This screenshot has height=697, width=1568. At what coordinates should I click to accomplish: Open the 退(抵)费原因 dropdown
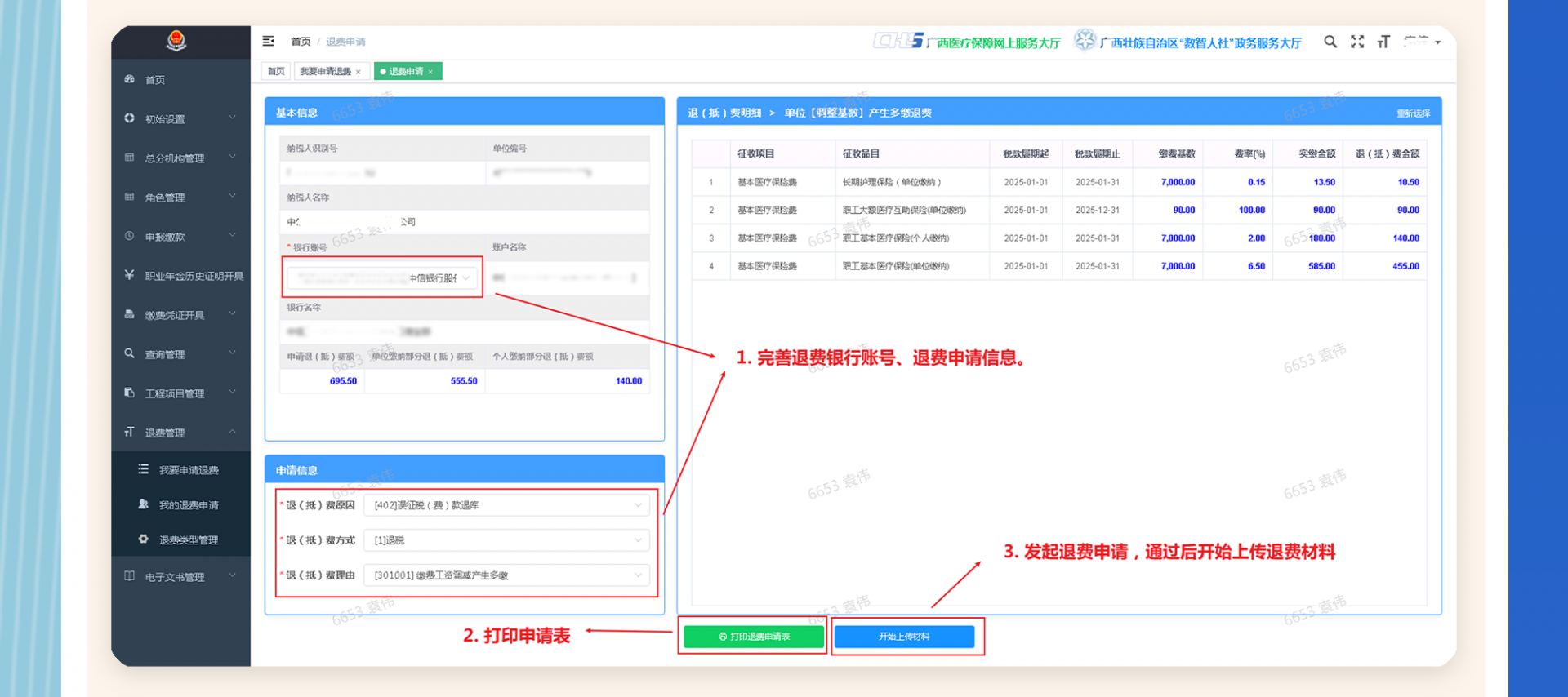pos(506,506)
